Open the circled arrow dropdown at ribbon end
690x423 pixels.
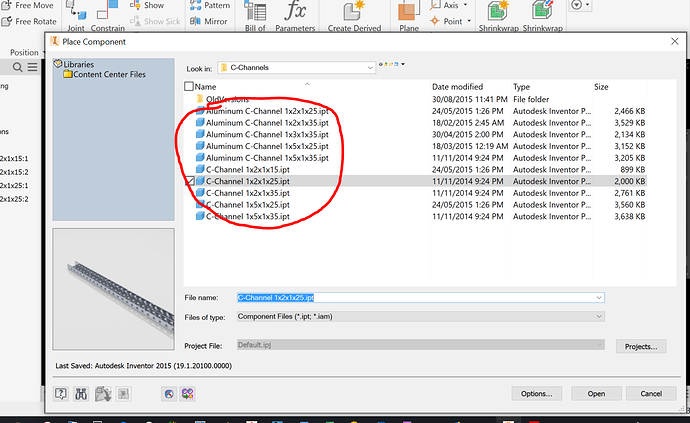coord(580,5)
